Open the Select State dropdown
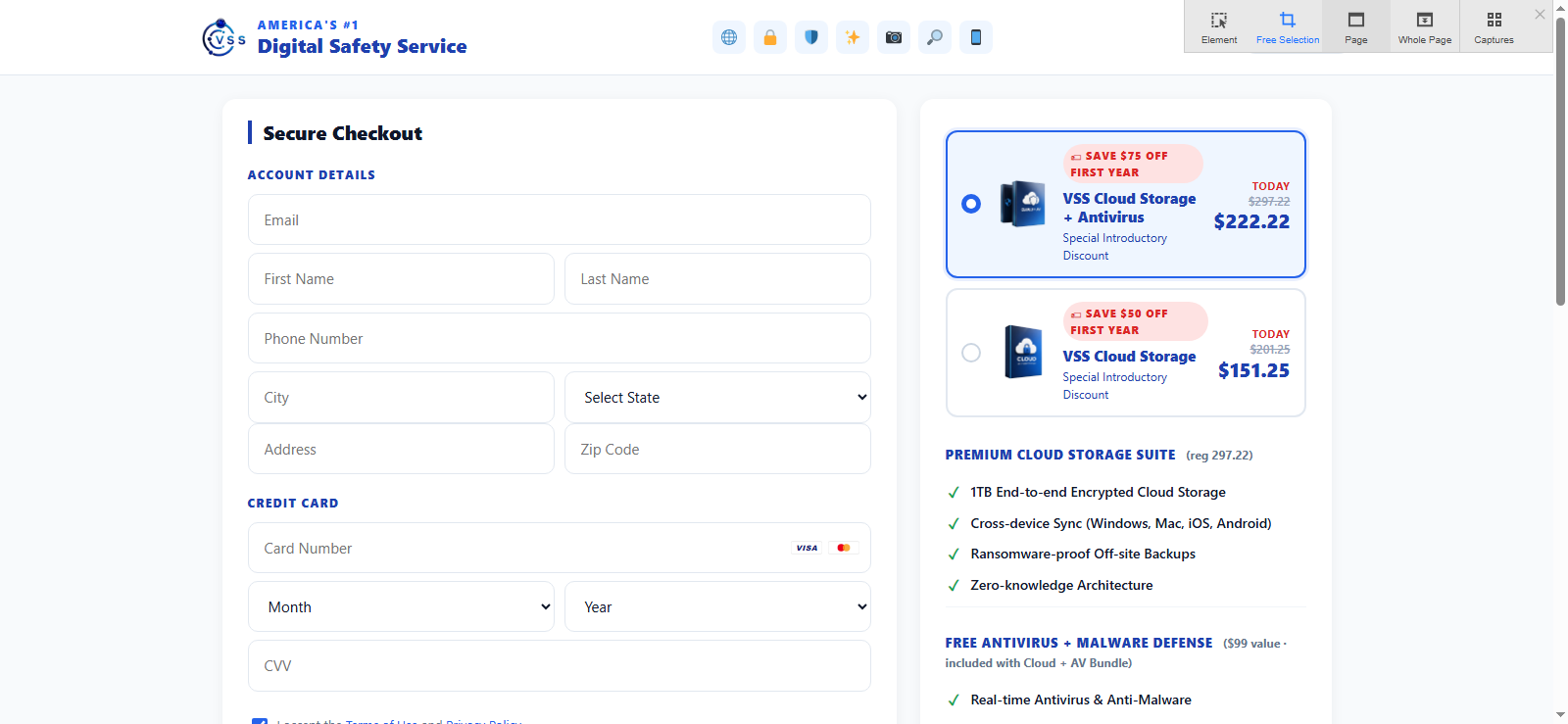1568x724 pixels. (x=717, y=398)
